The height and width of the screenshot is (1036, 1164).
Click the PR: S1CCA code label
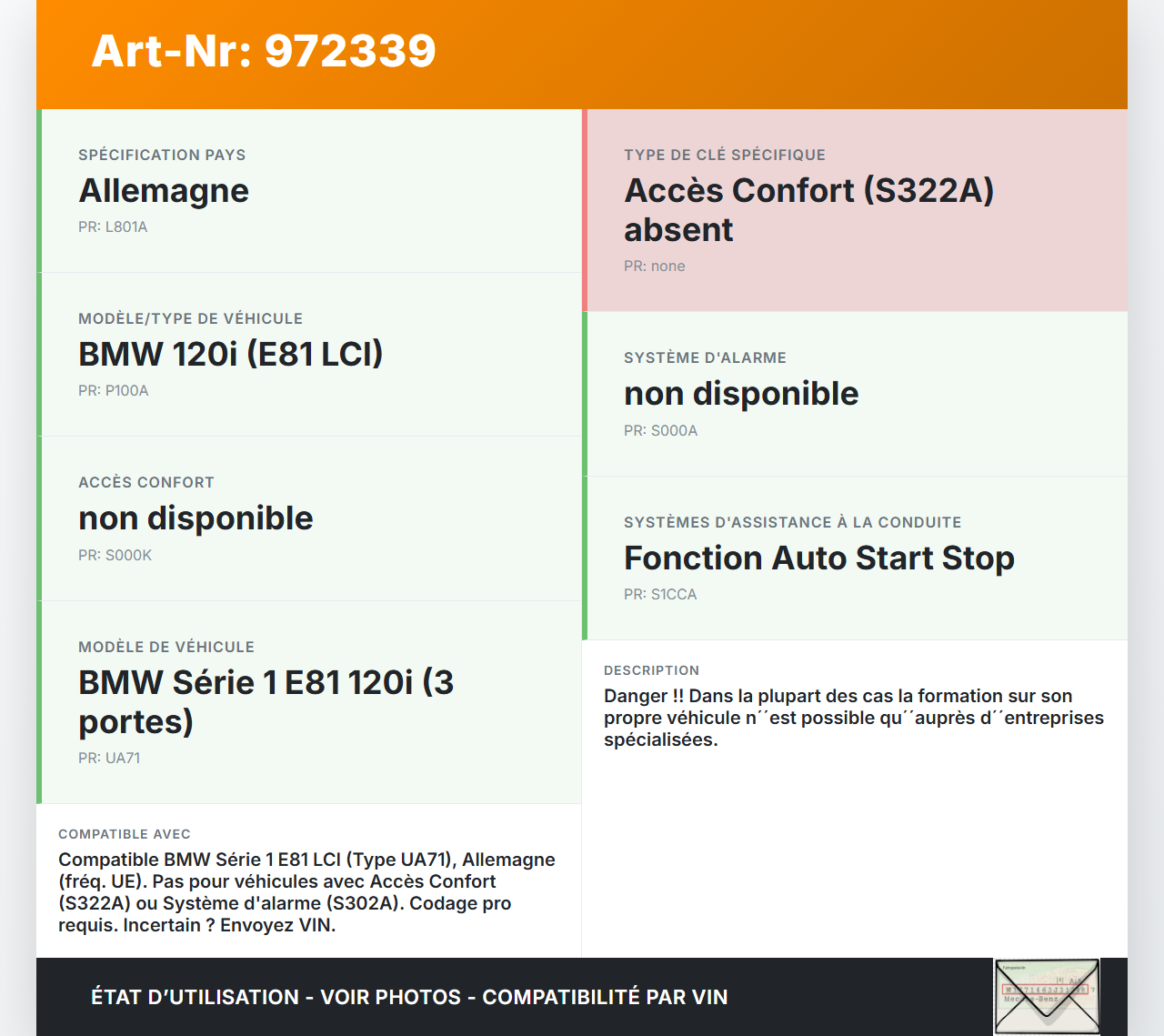click(x=660, y=595)
